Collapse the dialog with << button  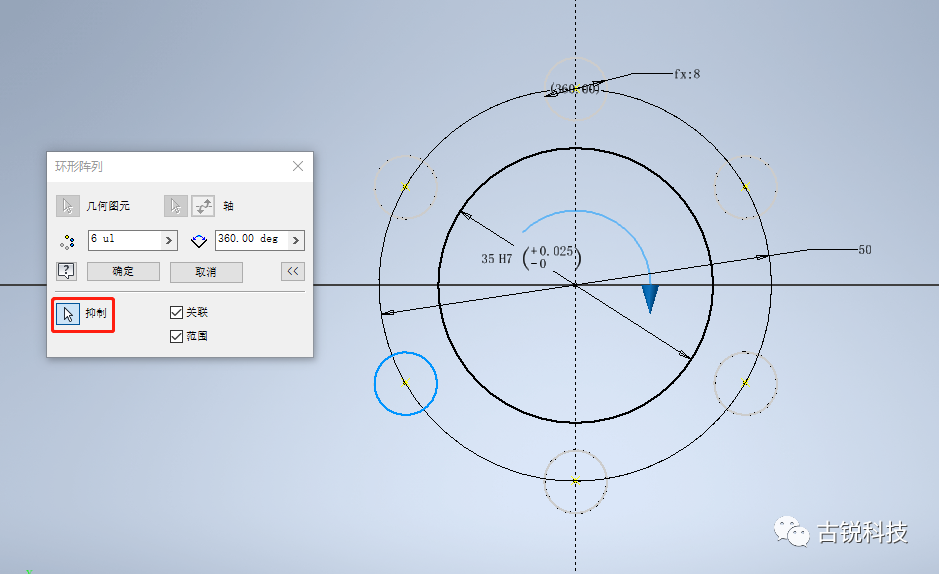293,271
